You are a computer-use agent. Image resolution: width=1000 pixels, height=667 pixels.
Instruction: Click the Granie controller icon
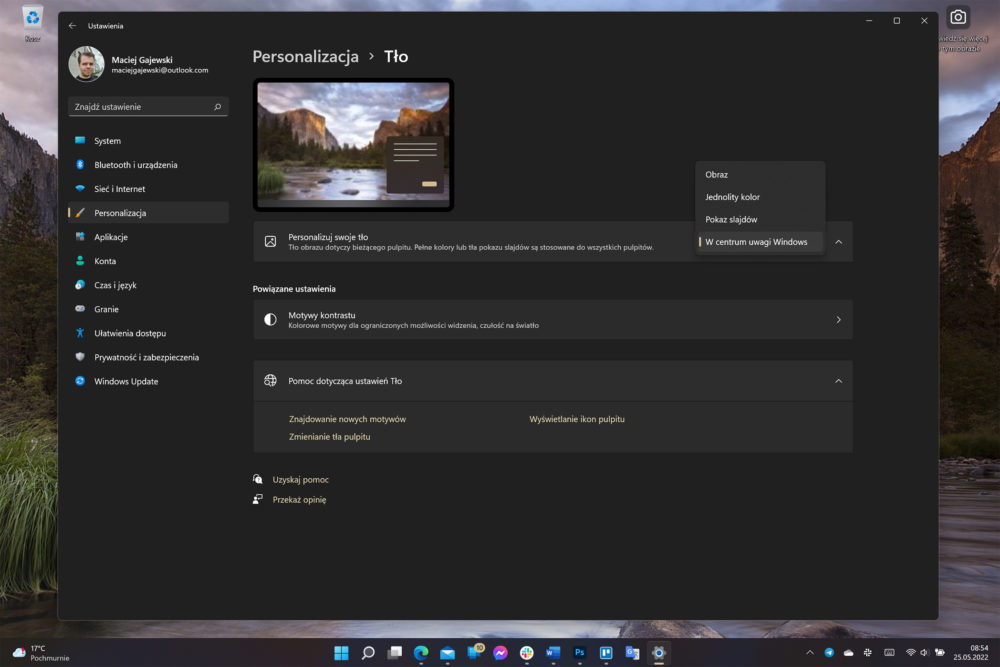coord(80,309)
